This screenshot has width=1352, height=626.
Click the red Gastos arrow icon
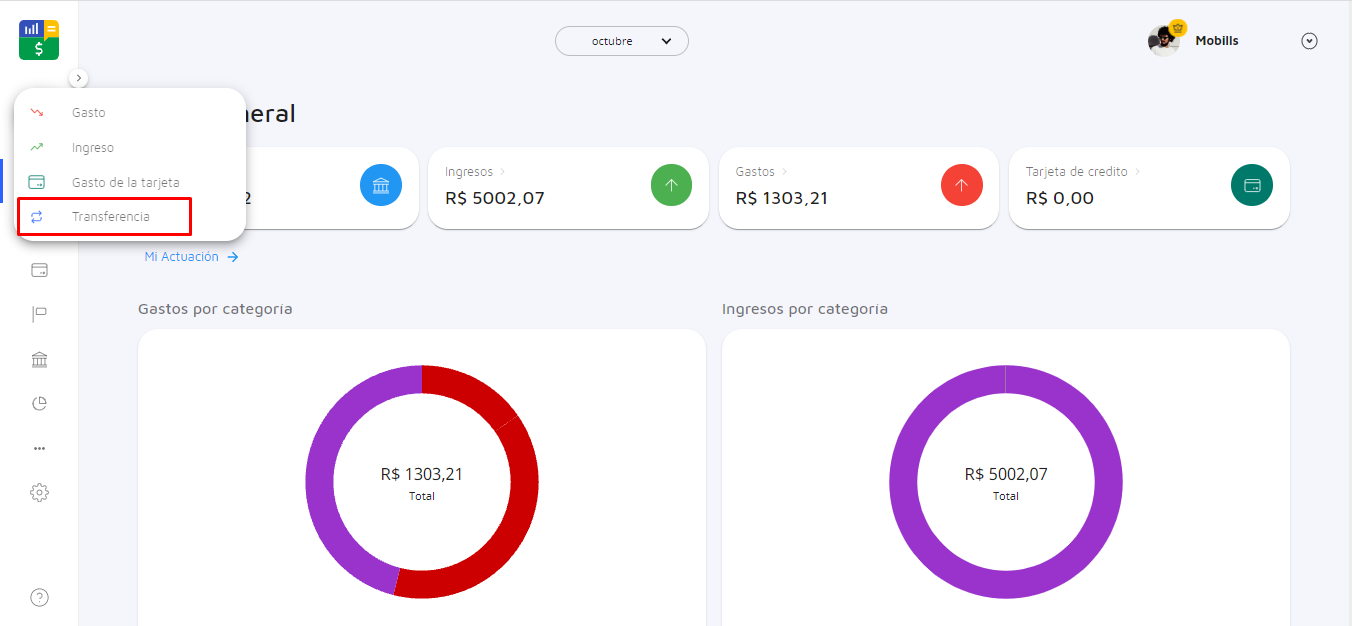[x=961, y=185]
